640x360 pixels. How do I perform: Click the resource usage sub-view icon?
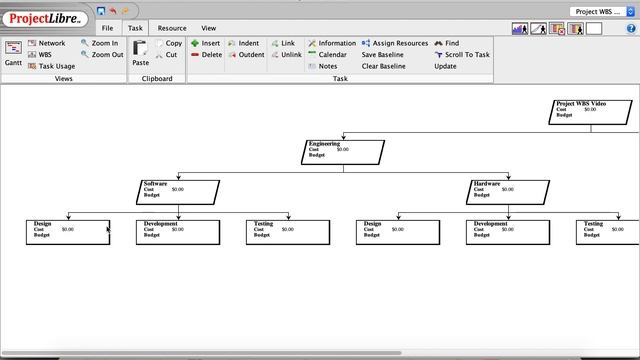point(576,29)
